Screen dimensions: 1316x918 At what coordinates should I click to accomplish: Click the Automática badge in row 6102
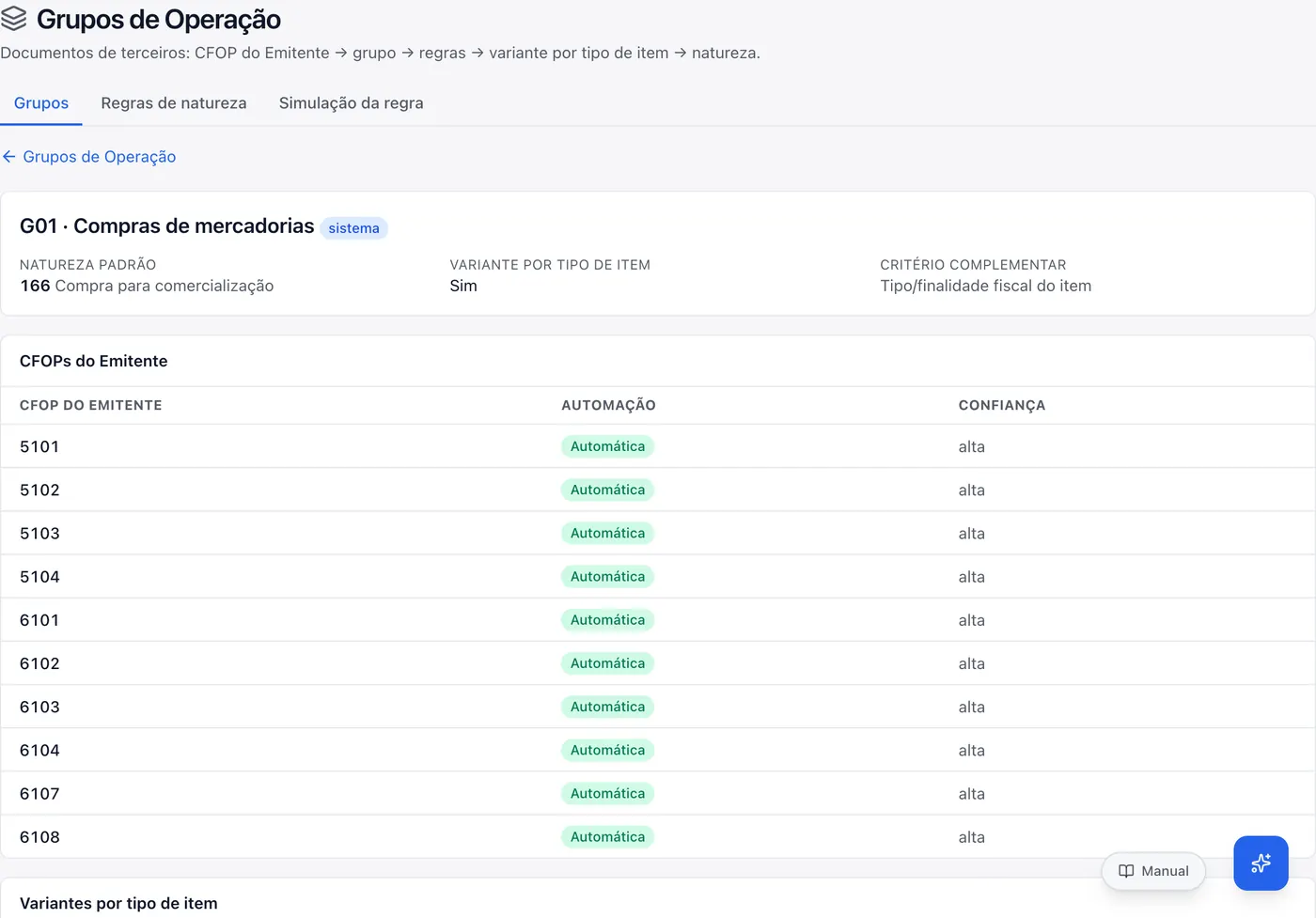[x=608, y=663]
